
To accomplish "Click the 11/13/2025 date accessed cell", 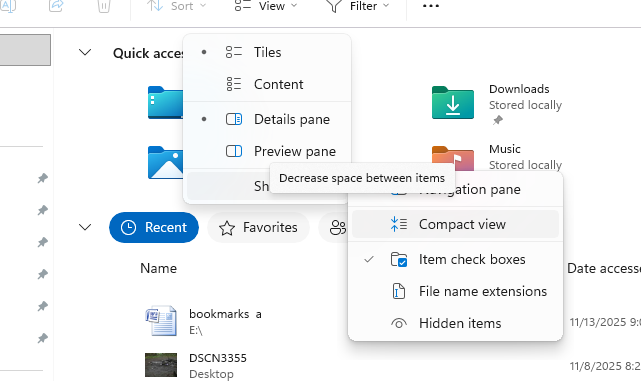I will (605, 322).
